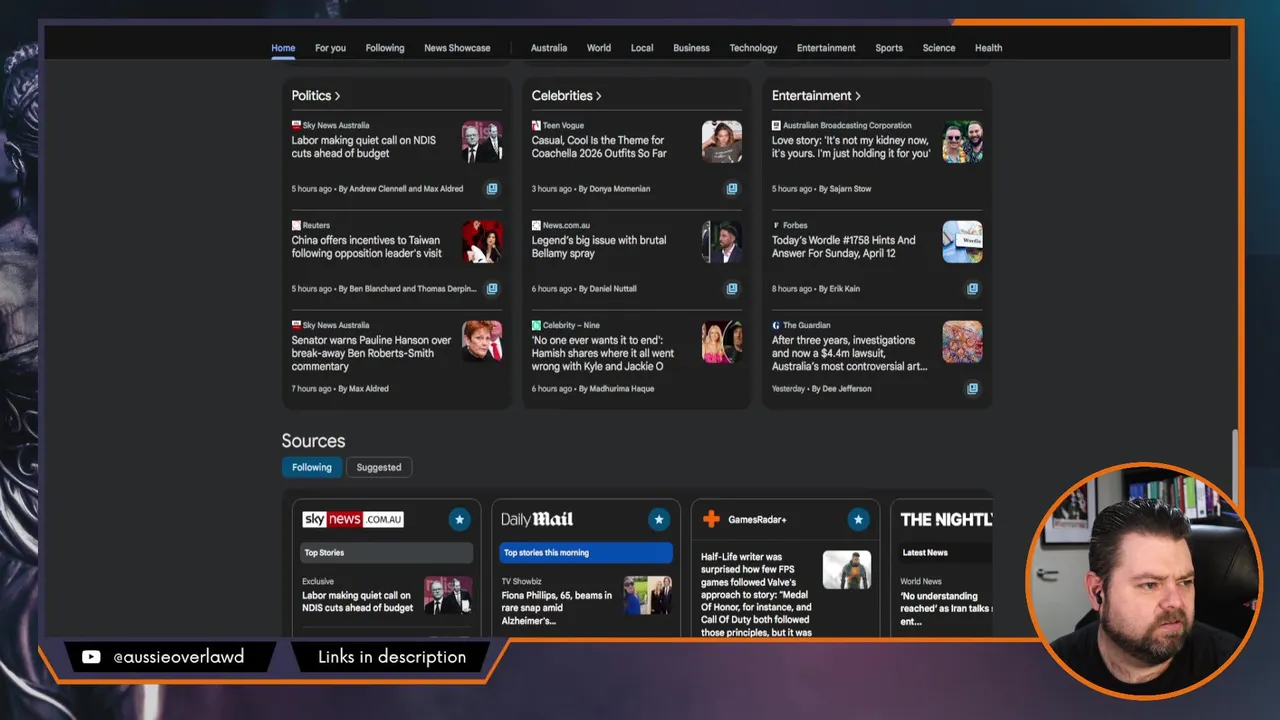Click the Sky News Australia source icon atop Politics

tap(296, 125)
